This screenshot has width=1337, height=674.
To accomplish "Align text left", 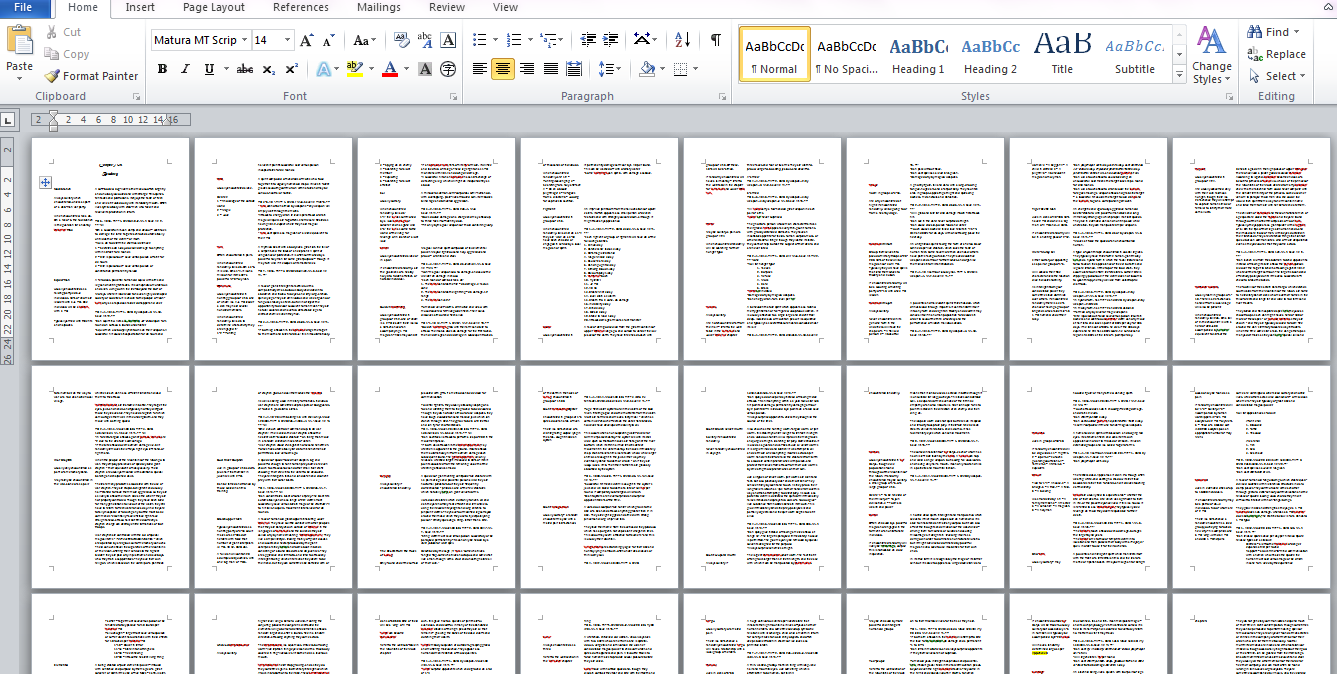I will (480, 69).
